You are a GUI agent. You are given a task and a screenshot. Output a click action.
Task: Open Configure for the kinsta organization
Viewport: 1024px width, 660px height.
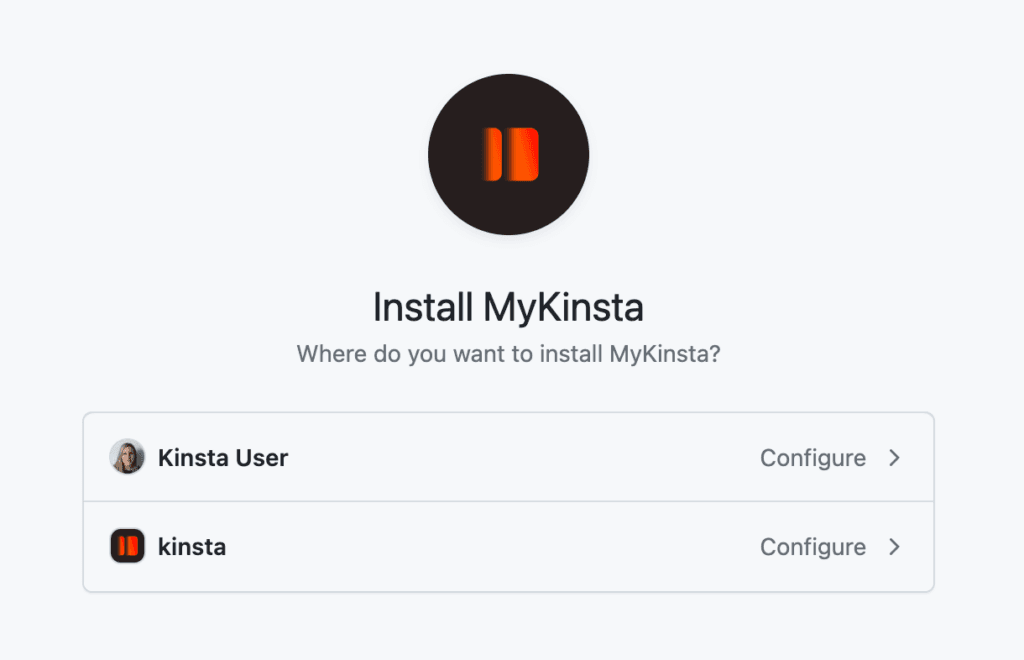point(813,547)
